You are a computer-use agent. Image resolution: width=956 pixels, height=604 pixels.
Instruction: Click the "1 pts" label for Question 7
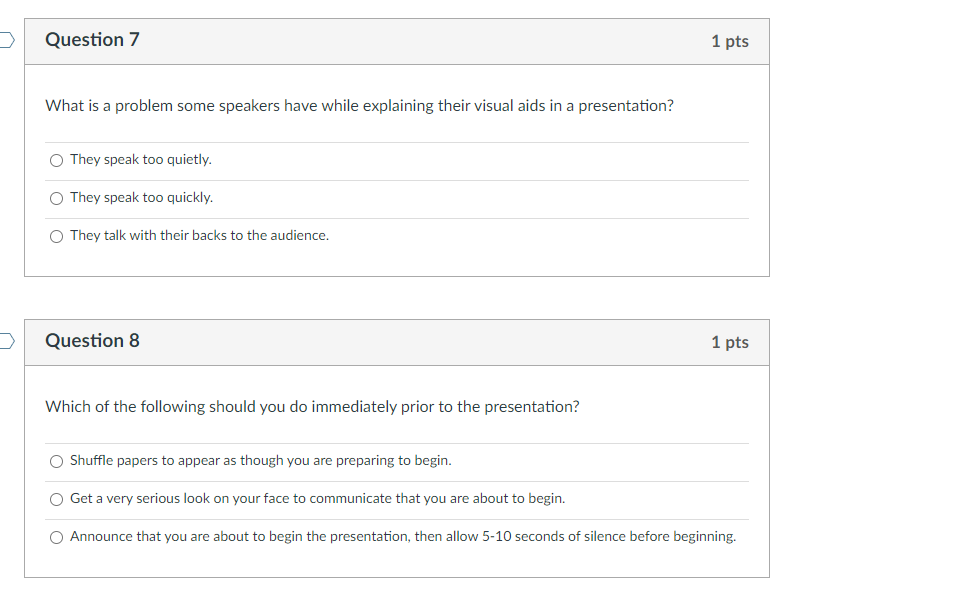(x=729, y=40)
